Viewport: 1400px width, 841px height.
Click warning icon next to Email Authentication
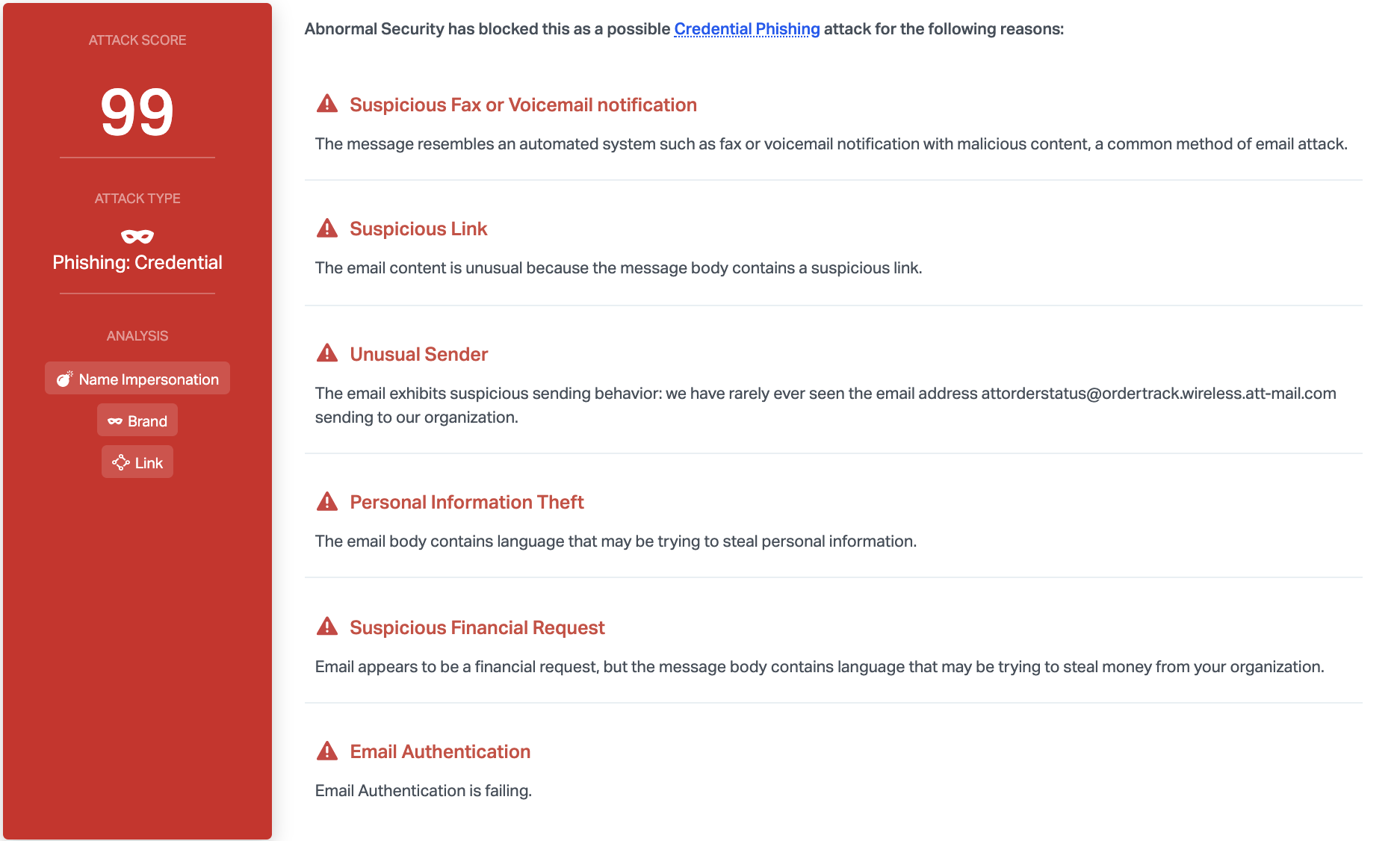point(327,751)
